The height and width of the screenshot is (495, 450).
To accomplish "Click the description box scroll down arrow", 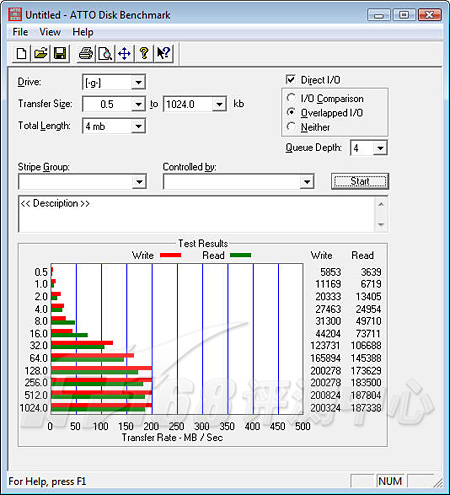I will click(381, 225).
